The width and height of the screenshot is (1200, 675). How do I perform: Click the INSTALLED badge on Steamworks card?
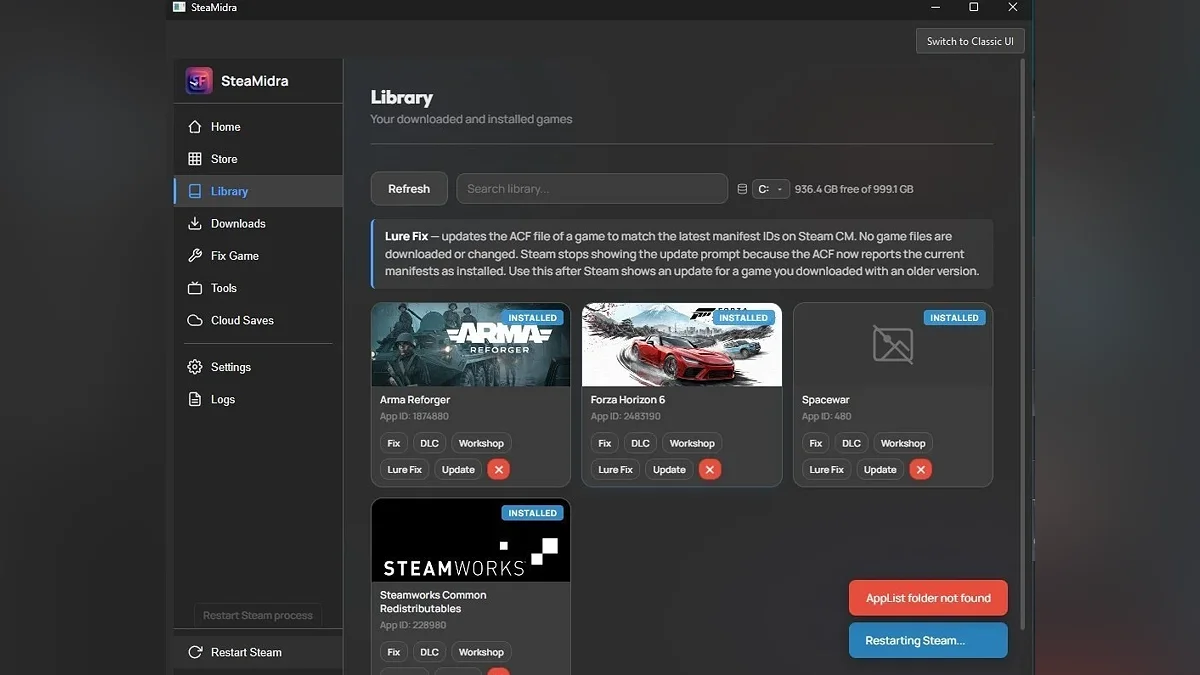point(533,513)
